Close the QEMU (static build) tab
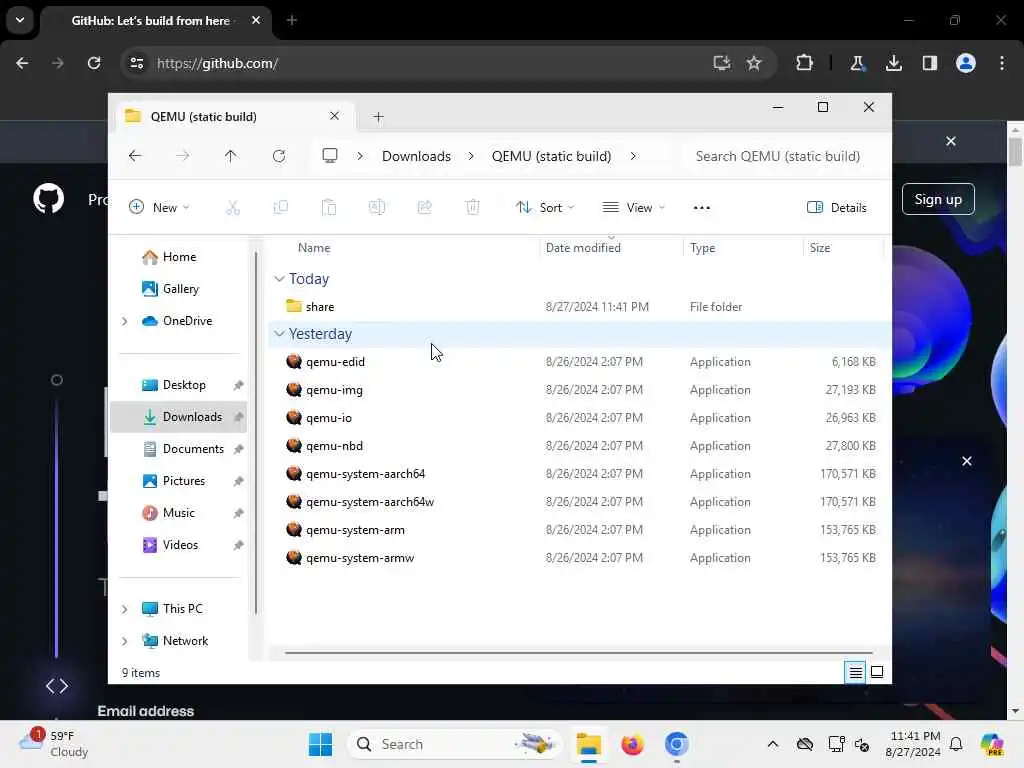This screenshot has width=1024, height=768. [x=334, y=116]
